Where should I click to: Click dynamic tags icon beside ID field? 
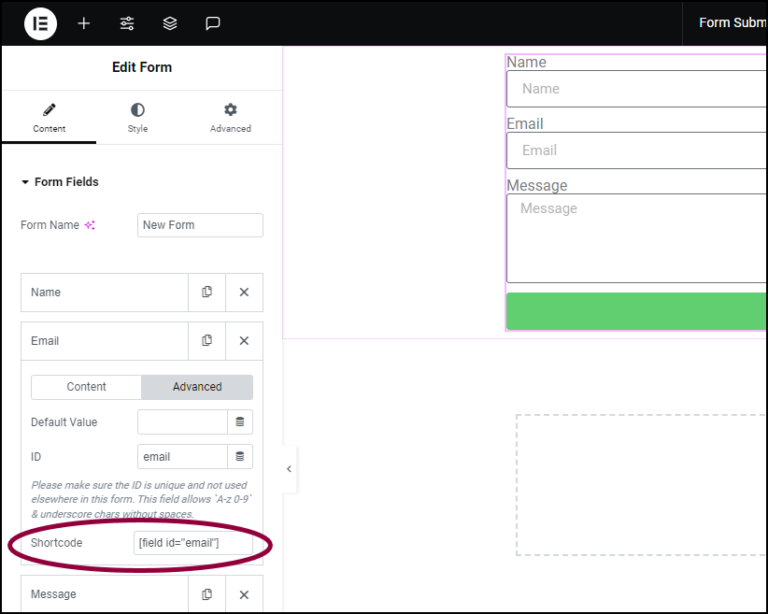[x=240, y=457]
